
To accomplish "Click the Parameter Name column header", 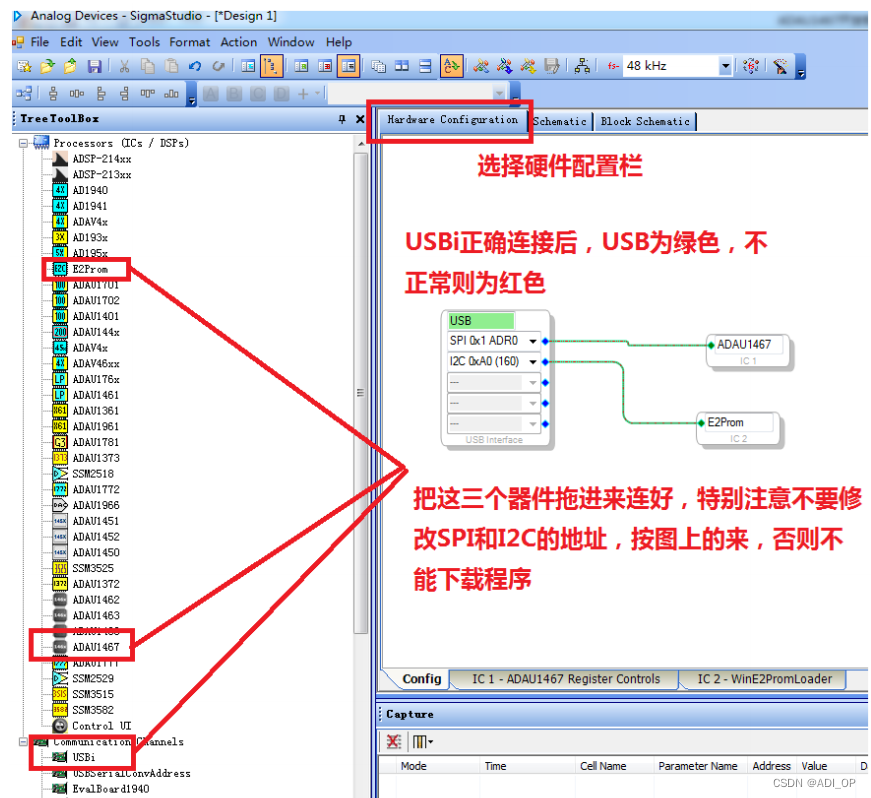I will [x=698, y=766].
